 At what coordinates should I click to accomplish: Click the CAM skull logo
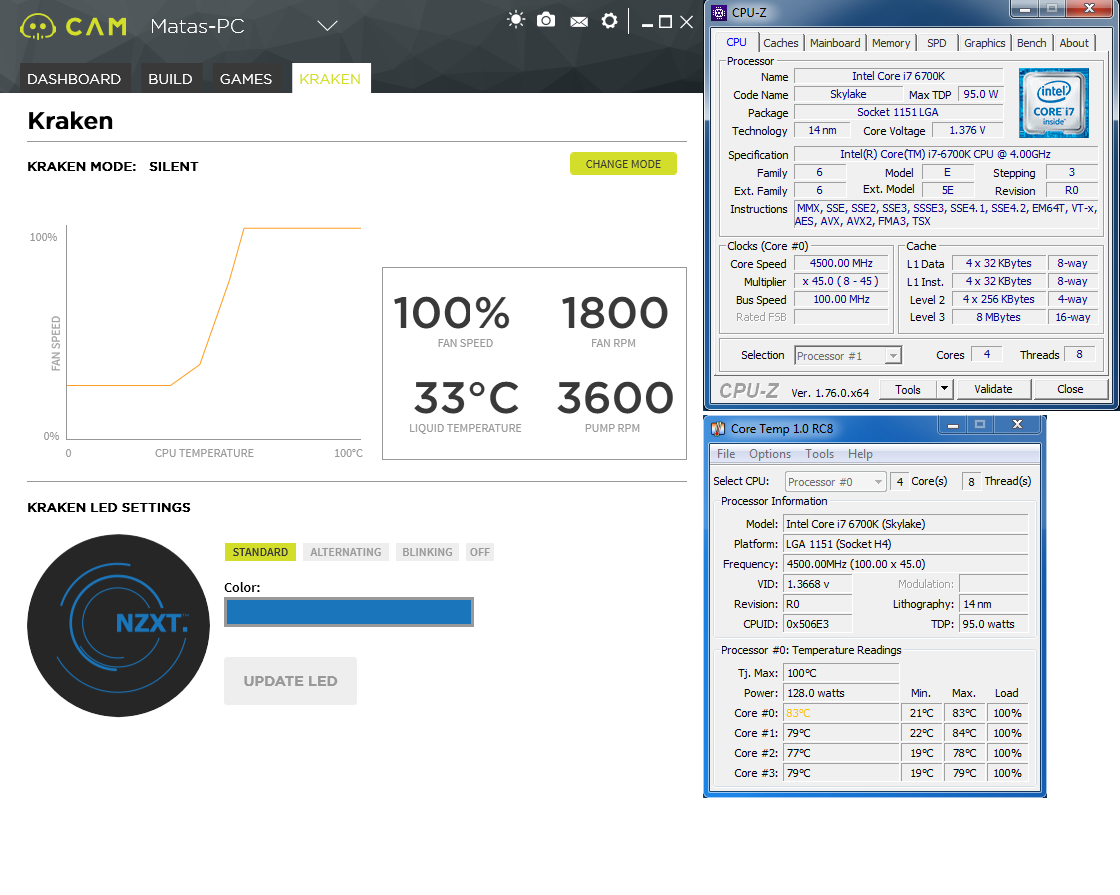pos(37,26)
